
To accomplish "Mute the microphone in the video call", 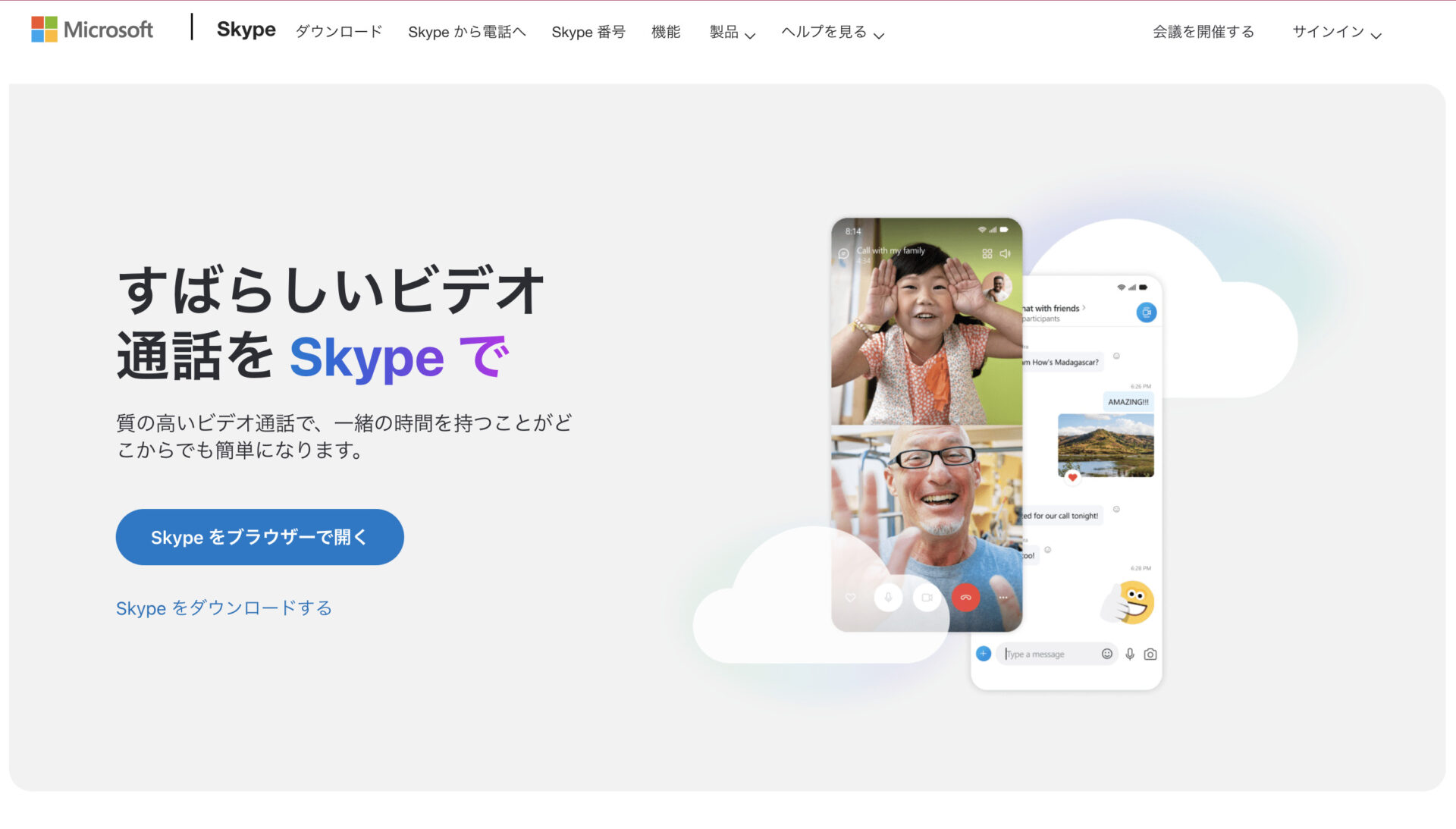I will (888, 597).
